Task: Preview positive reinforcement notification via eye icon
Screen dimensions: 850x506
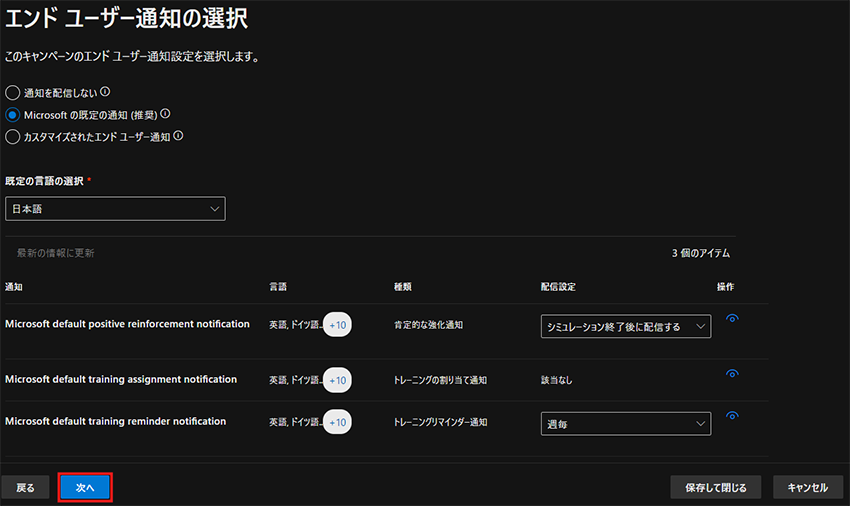Action: coord(732,319)
